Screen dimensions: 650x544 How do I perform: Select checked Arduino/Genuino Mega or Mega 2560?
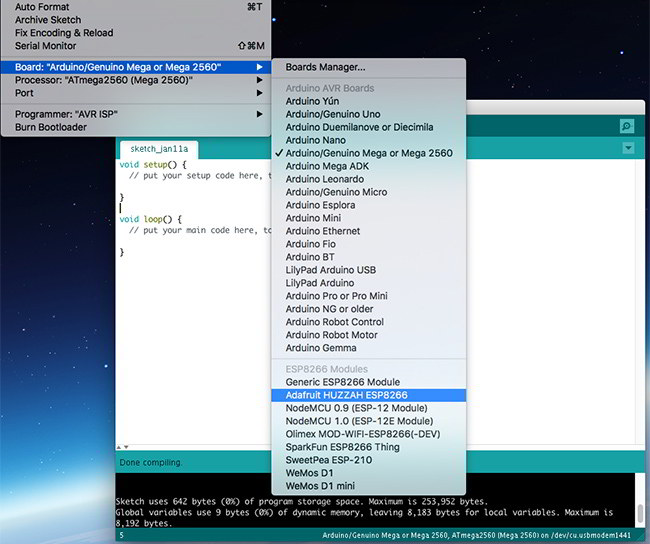[x=369, y=153]
